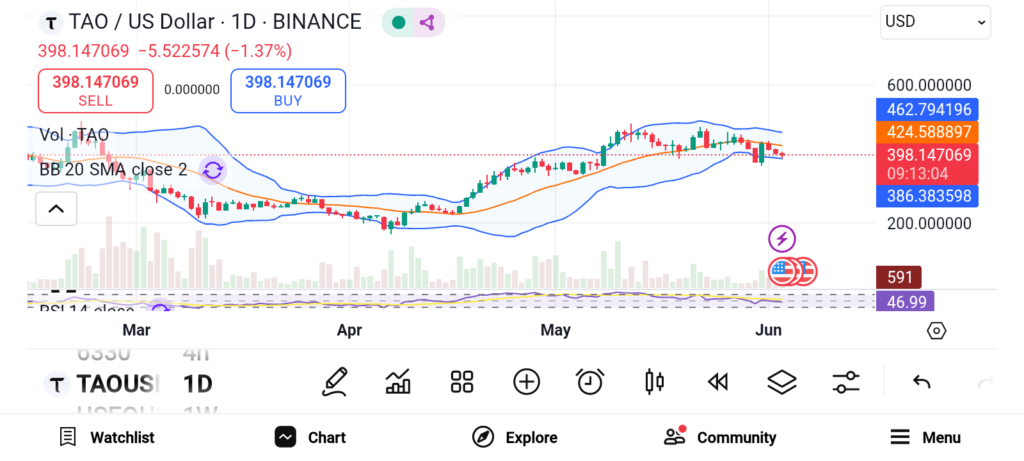This screenshot has height=461, width=1024.
Task: Open the chart settings sliders icon
Action: (x=846, y=382)
